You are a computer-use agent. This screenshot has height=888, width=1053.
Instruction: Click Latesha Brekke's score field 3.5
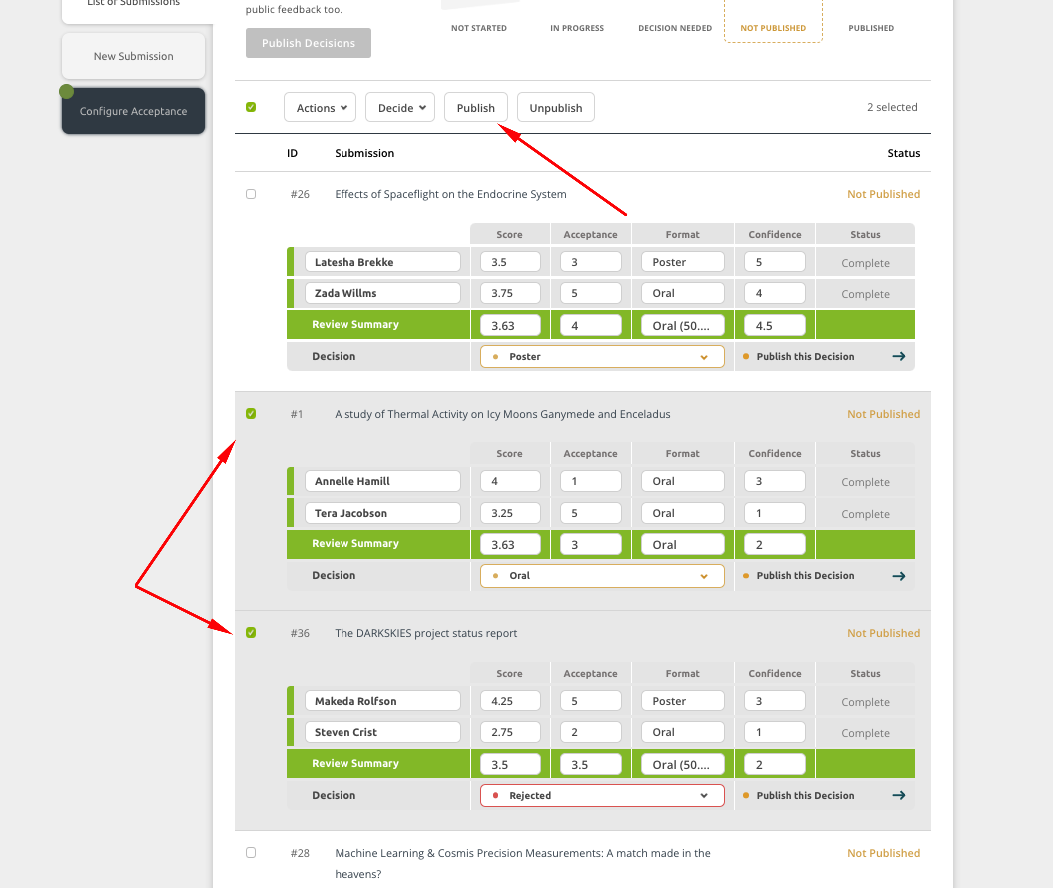(510, 262)
